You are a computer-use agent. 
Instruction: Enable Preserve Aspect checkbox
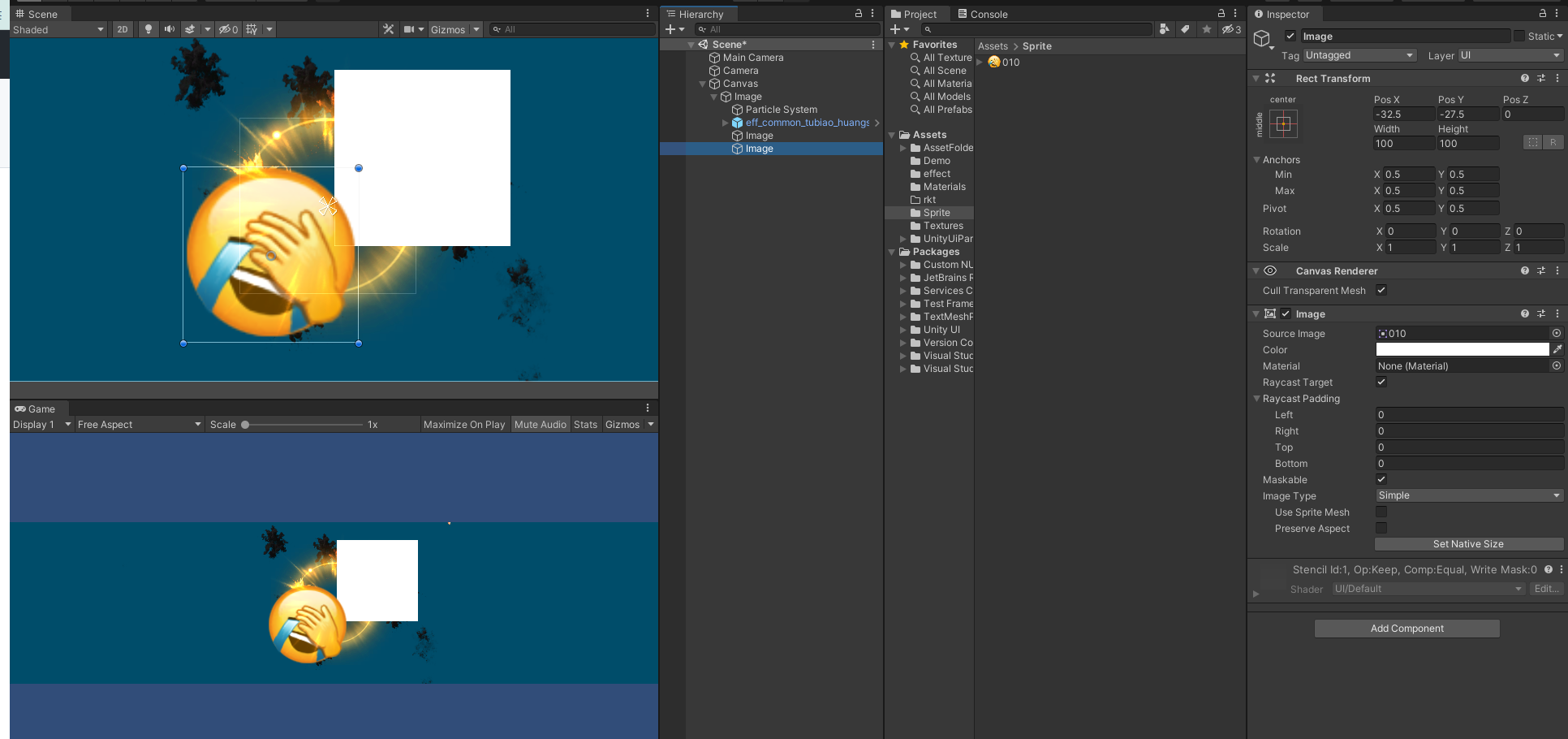click(x=1381, y=528)
